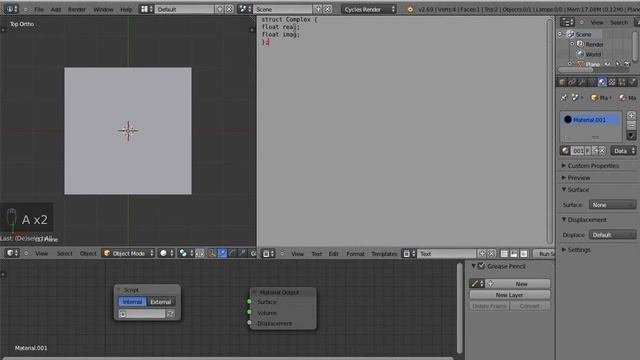The height and width of the screenshot is (360, 640).
Task: Add a material slot with the plus button
Action: 631,116
